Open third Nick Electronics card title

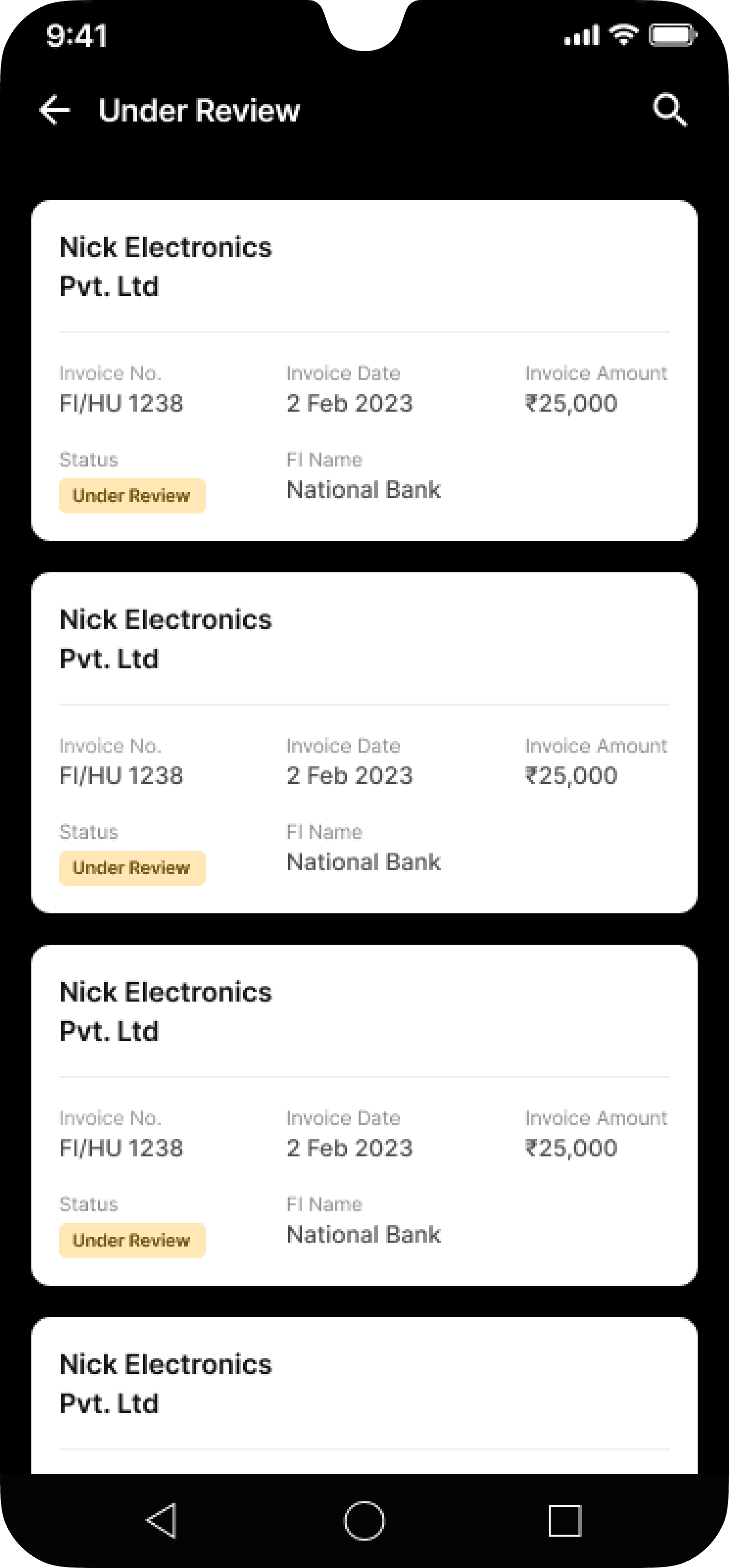pos(166,1012)
